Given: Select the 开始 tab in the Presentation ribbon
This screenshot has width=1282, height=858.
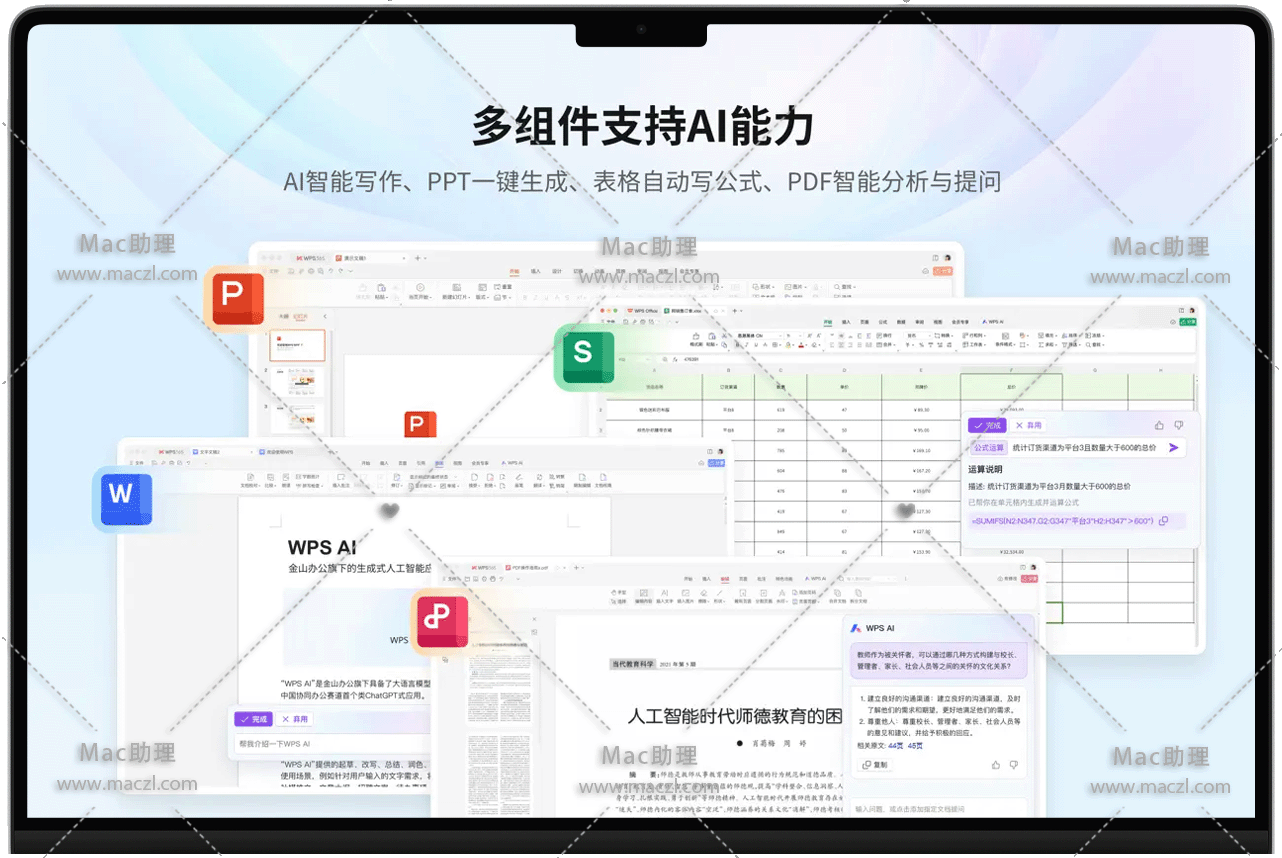Looking at the screenshot, I should [514, 271].
